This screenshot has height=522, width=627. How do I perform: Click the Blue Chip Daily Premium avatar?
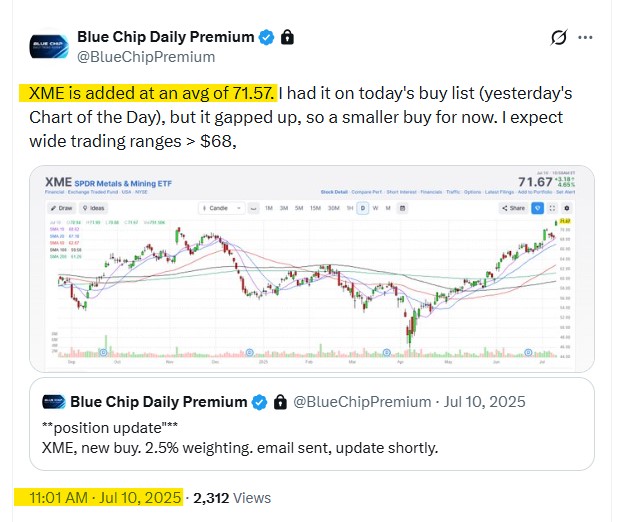click(45, 47)
